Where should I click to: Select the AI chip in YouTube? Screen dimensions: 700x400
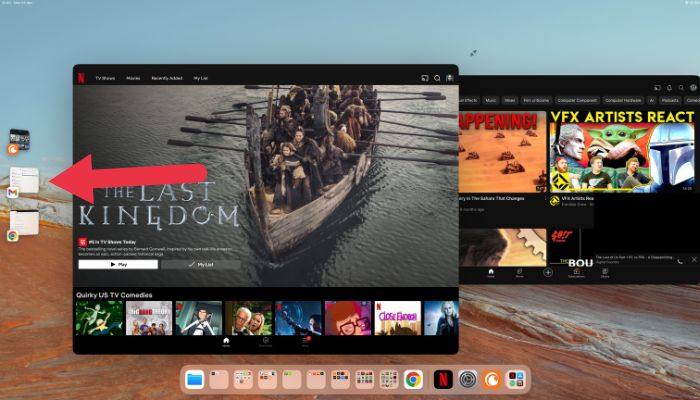pos(651,100)
